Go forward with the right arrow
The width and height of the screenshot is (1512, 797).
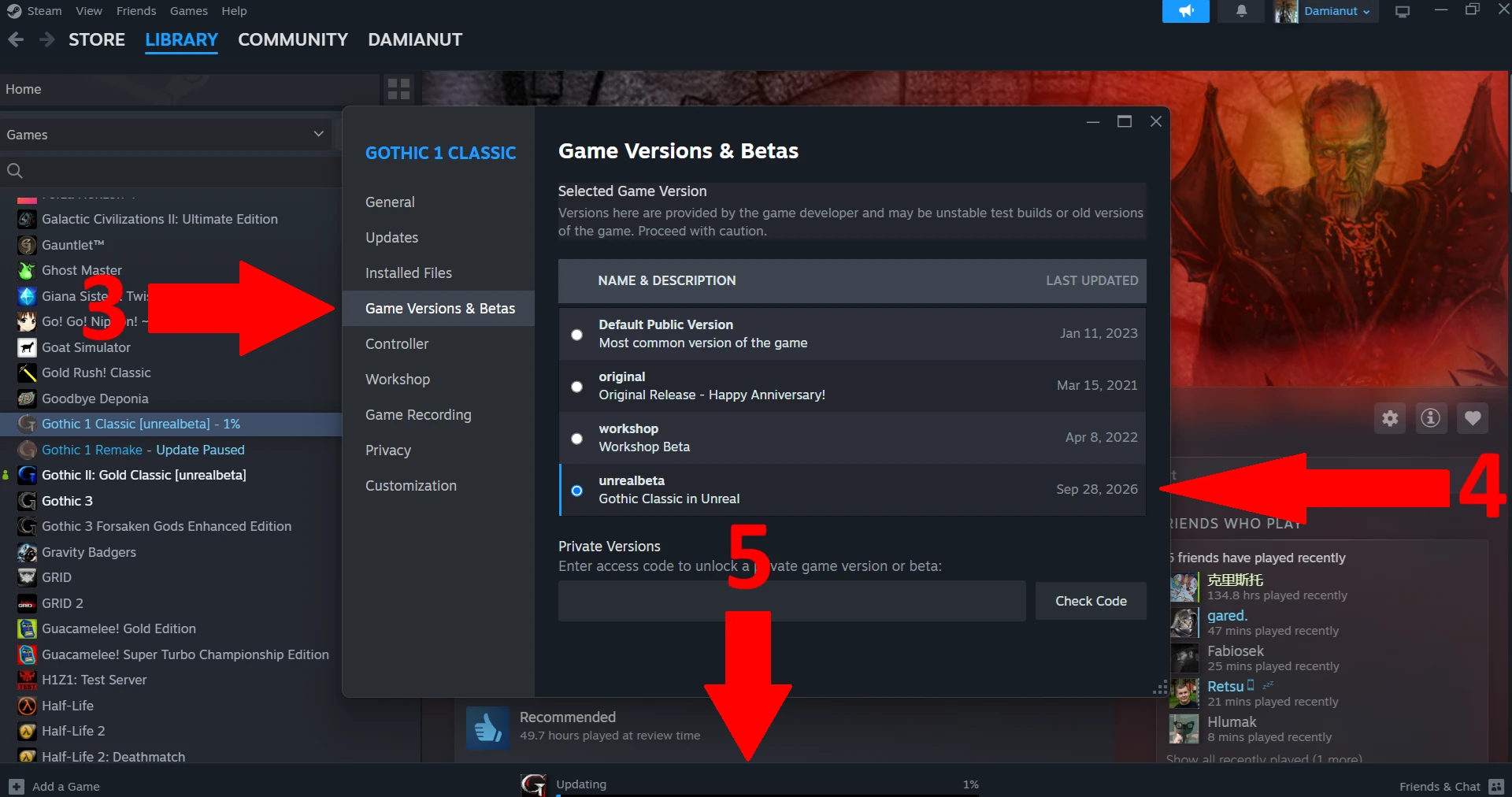click(x=47, y=39)
